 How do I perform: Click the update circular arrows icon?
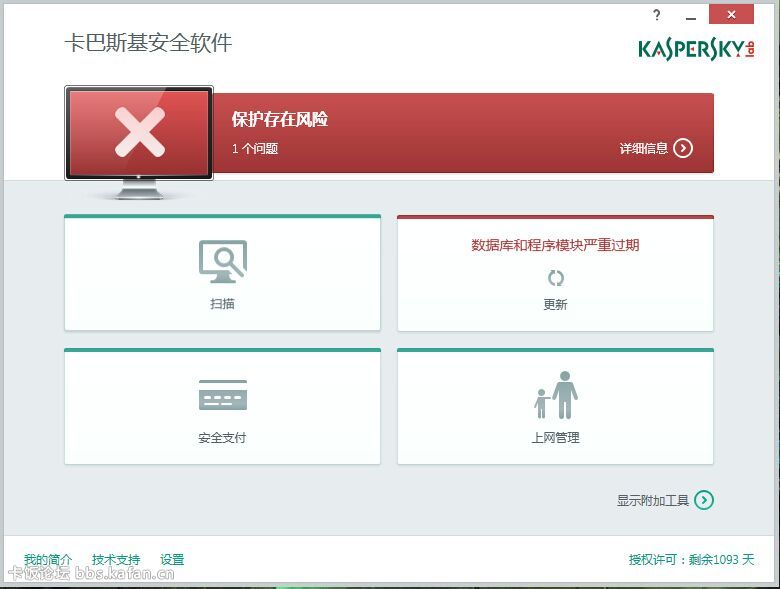(556, 278)
